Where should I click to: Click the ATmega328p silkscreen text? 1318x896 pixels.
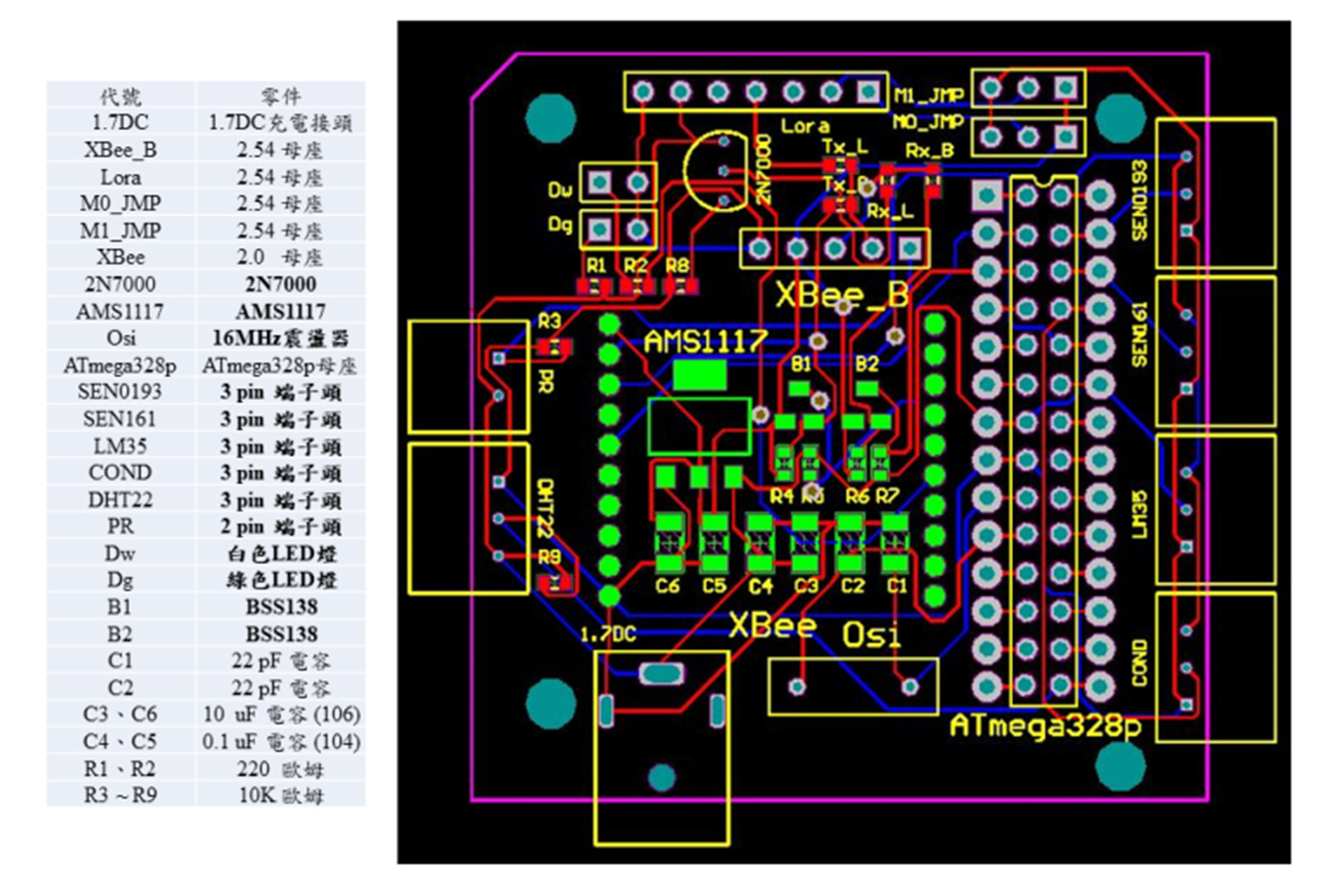point(1045,726)
